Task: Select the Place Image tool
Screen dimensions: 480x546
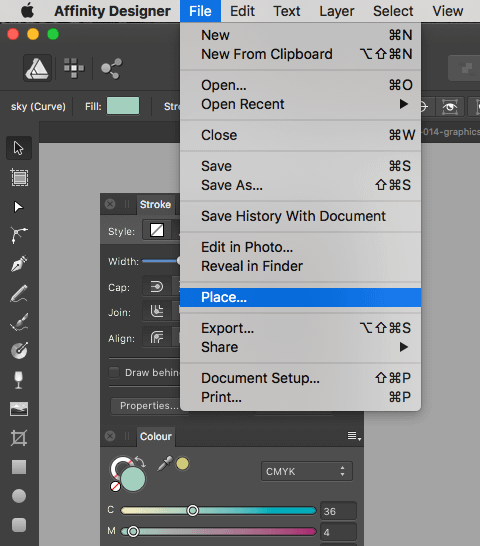Action: point(19,409)
